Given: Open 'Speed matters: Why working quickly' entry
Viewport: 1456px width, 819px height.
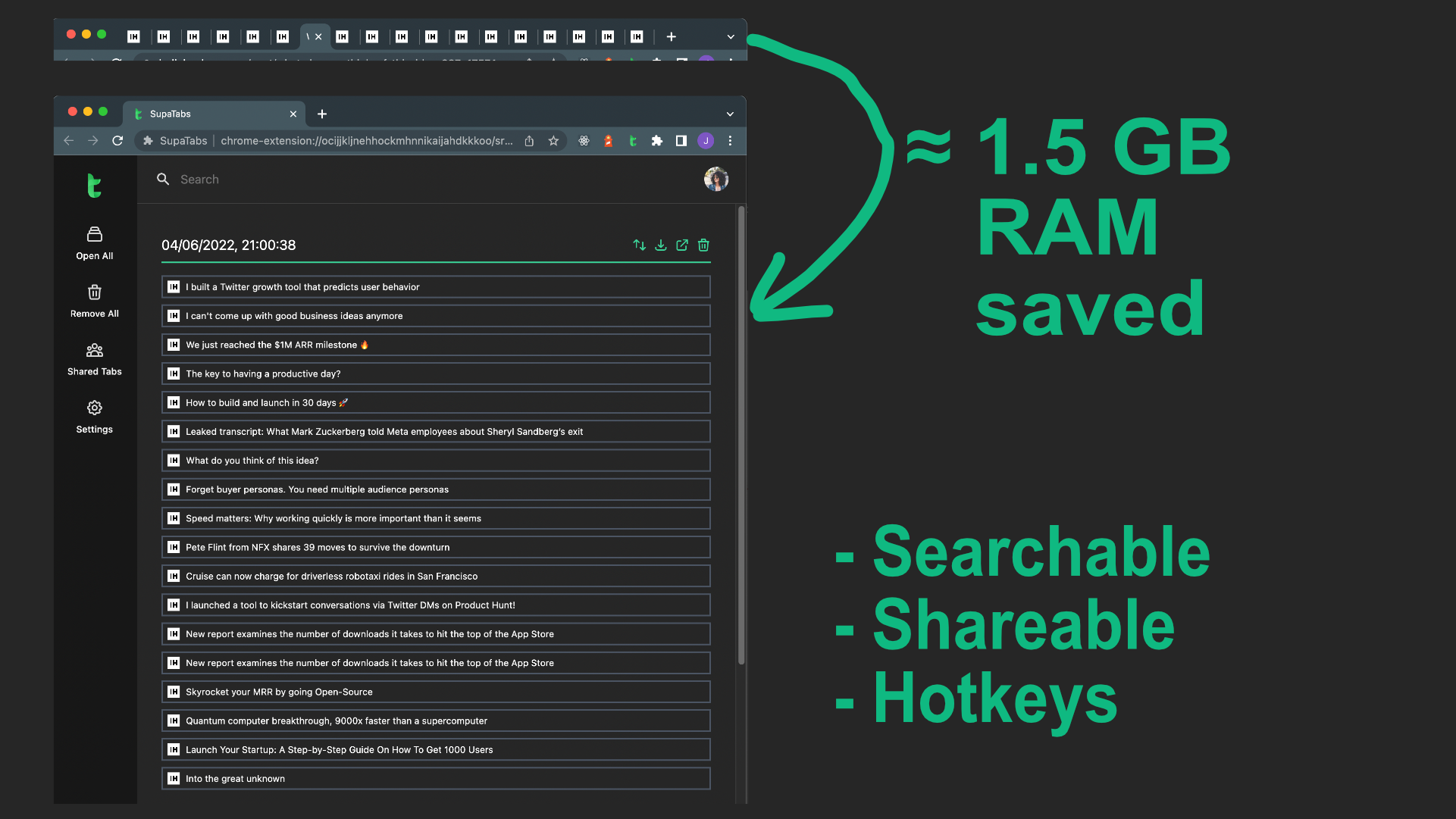Looking at the screenshot, I should click(x=436, y=518).
